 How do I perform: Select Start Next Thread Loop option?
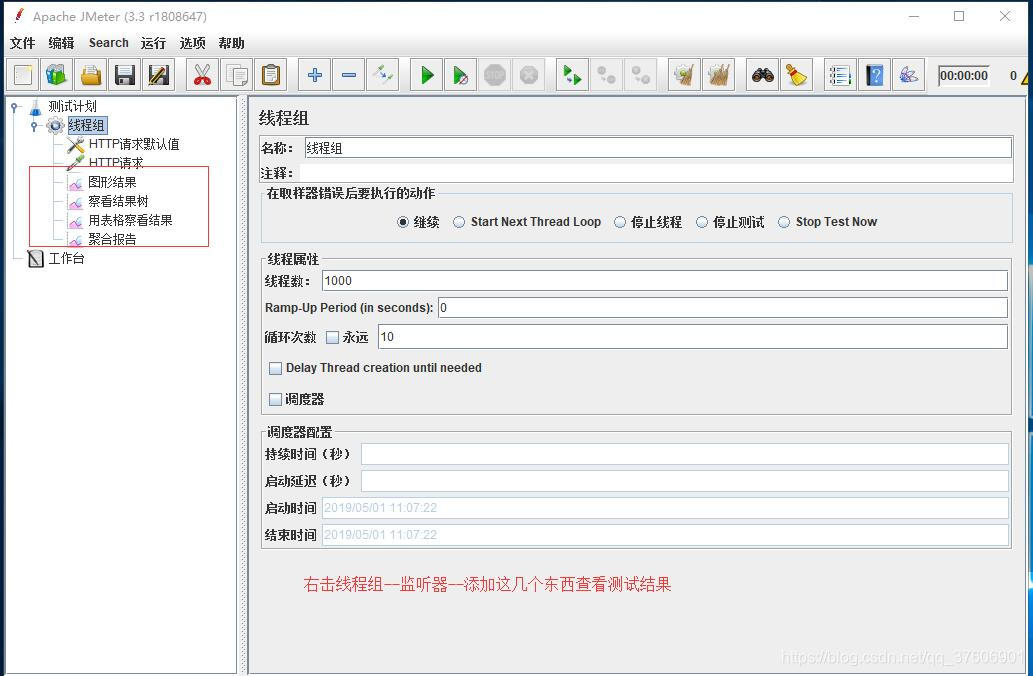459,222
